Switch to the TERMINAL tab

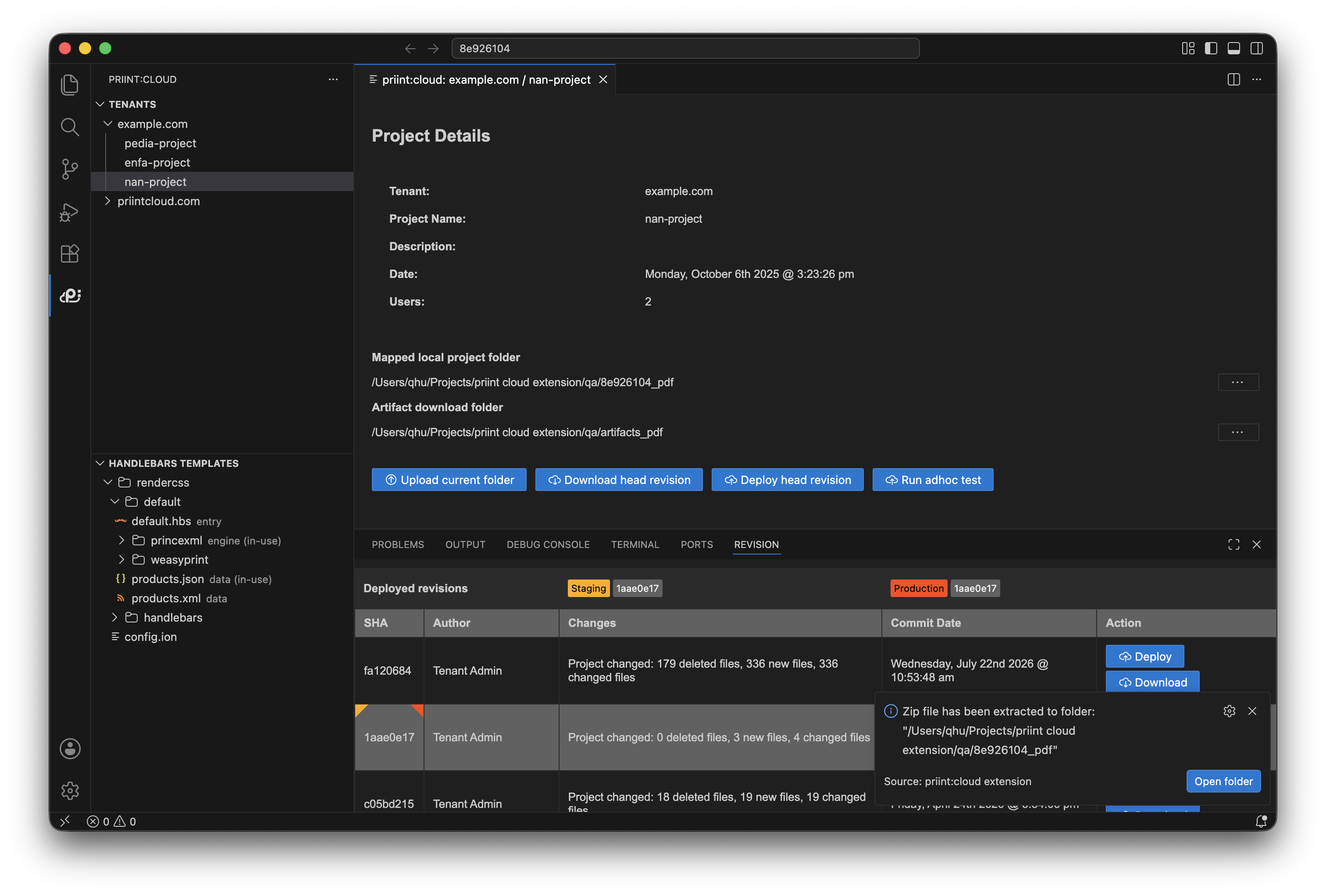(x=635, y=545)
